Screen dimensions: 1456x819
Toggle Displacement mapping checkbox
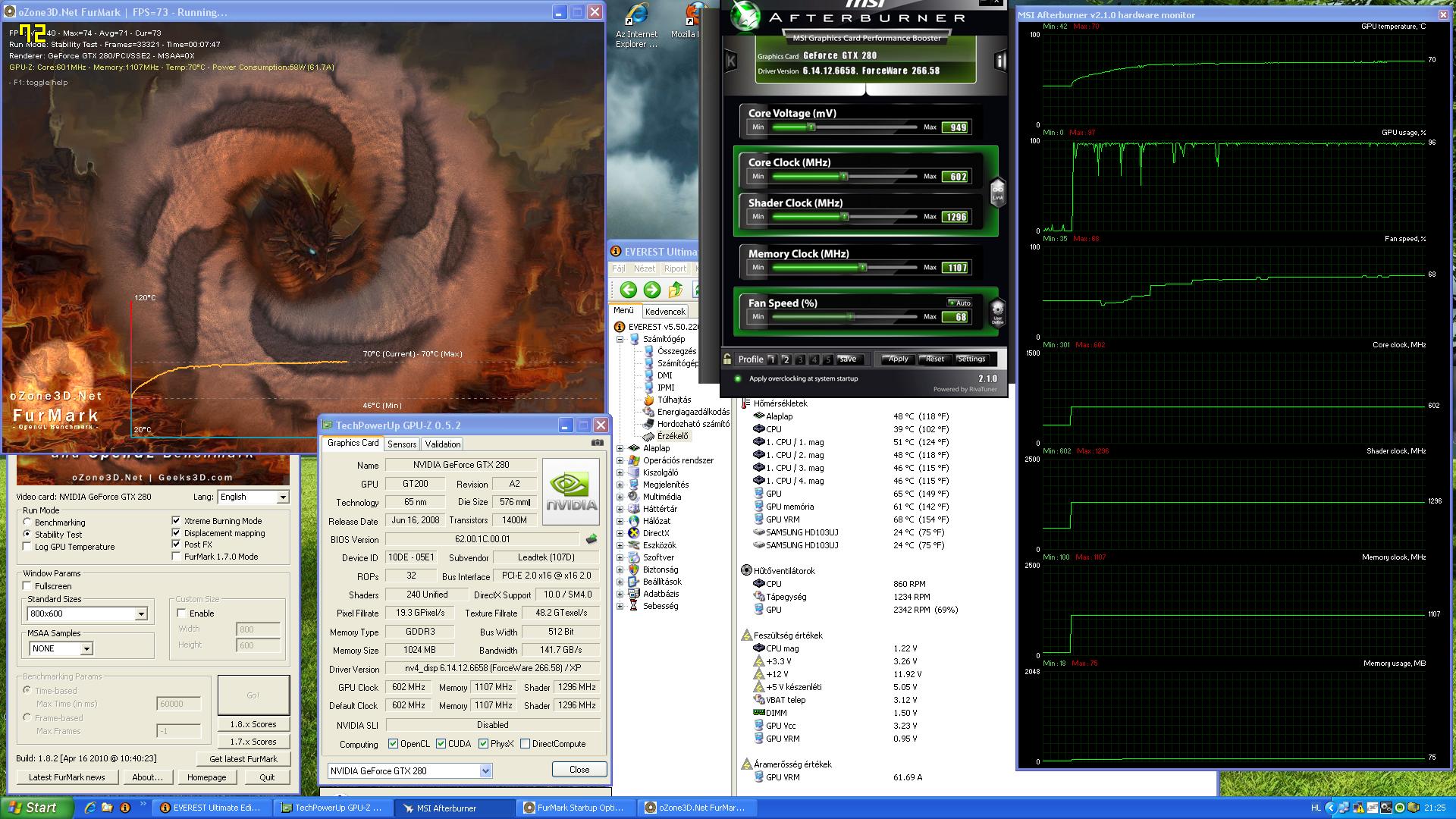click(176, 533)
